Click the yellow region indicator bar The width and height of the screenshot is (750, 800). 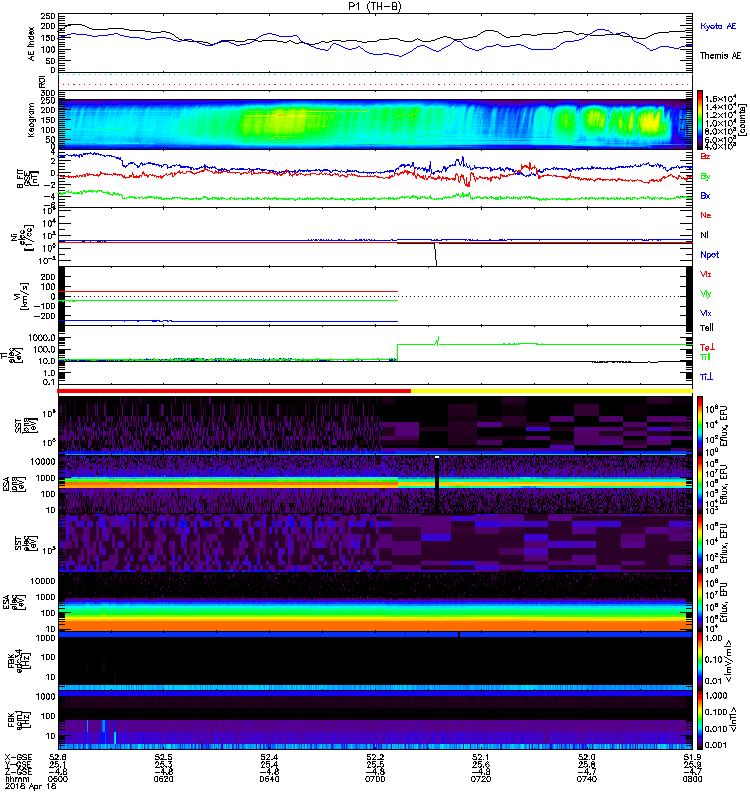552,391
